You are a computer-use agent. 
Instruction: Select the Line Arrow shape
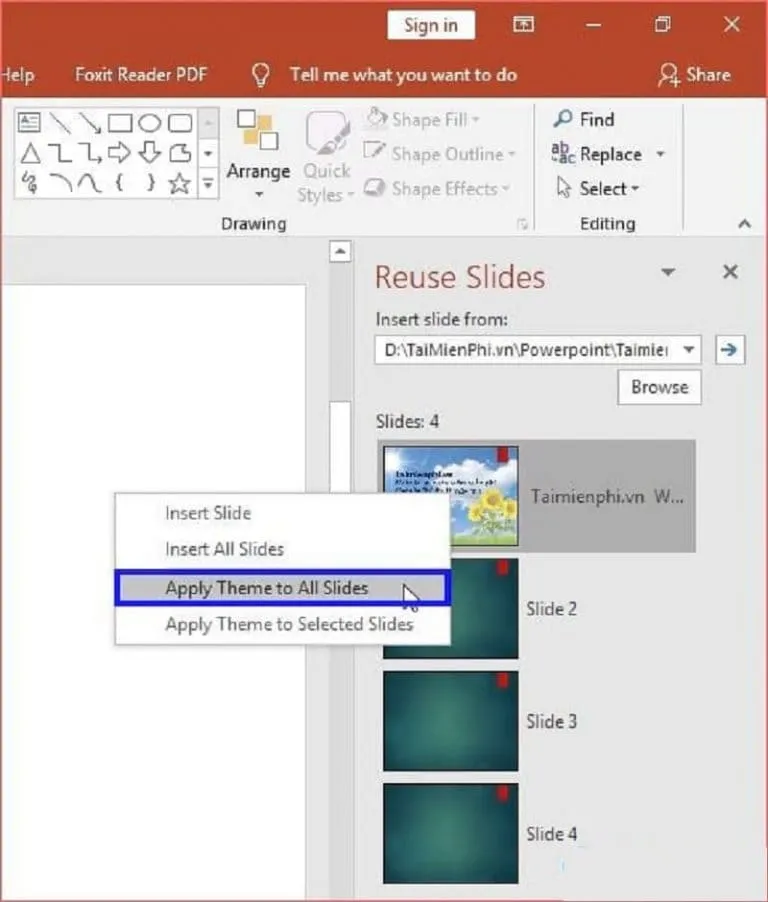coord(90,123)
